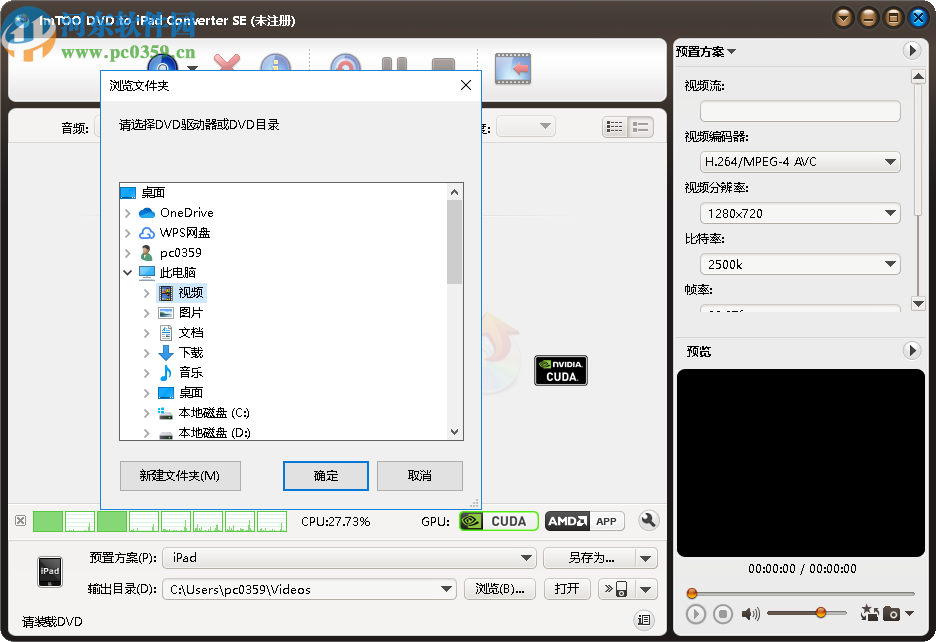Click the video clip icon at toolbar right
Viewport: 936px width, 642px height.
[x=513, y=68]
